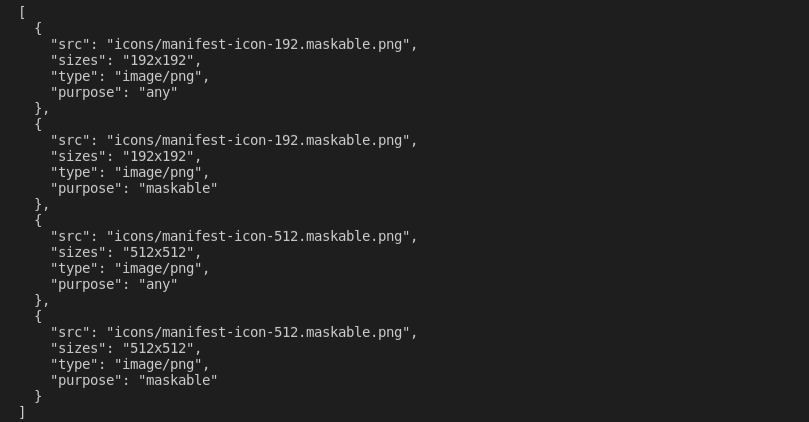The image size is (809, 422).
Task: Click the "any" purpose value of the 512 icon
Action: tap(158, 284)
